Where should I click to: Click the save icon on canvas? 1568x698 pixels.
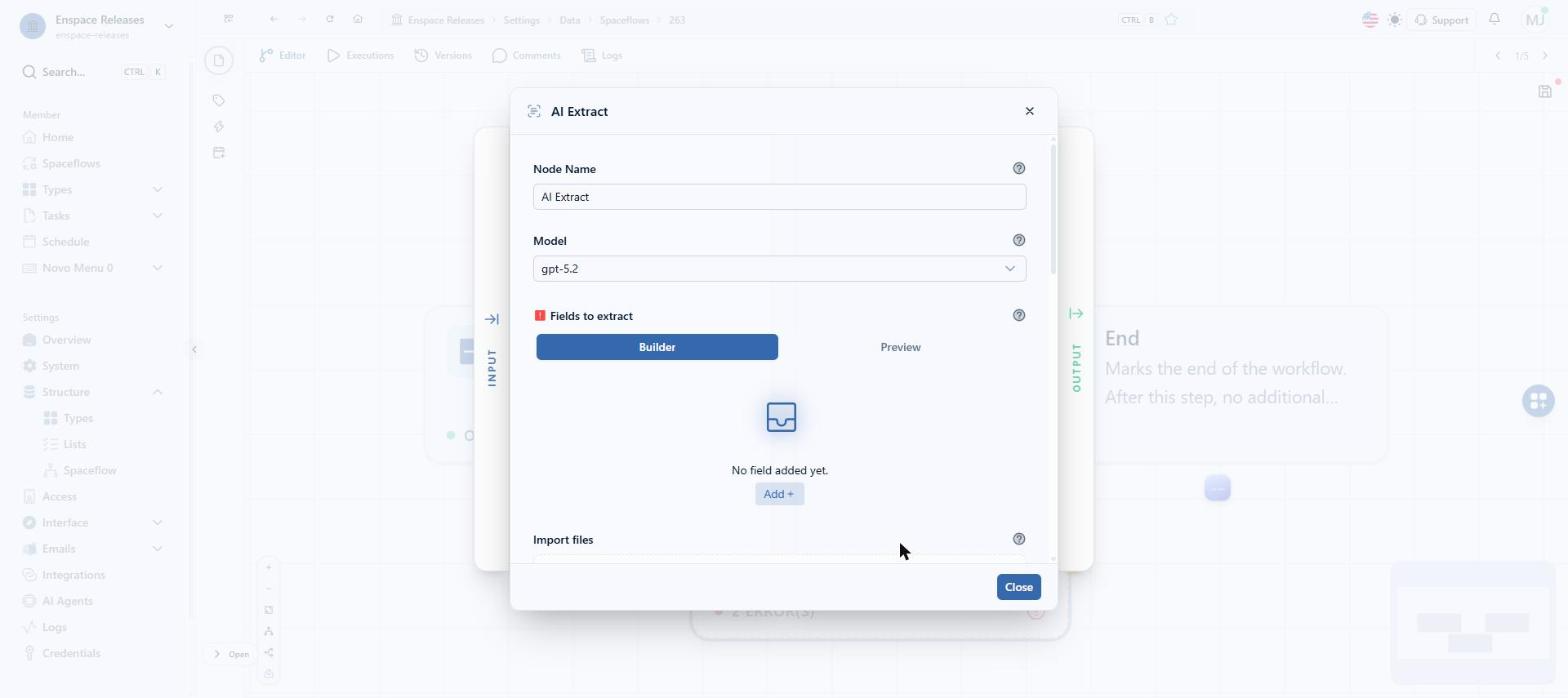click(x=1544, y=92)
